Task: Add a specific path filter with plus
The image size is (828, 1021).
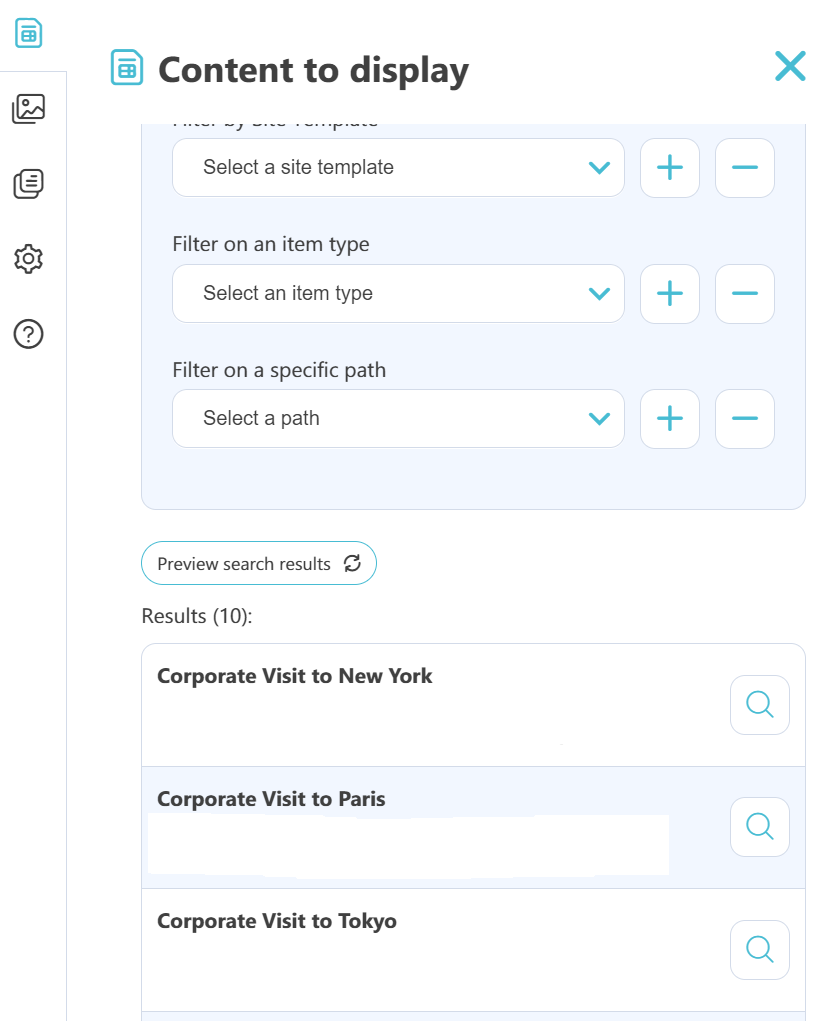Action: coord(670,419)
